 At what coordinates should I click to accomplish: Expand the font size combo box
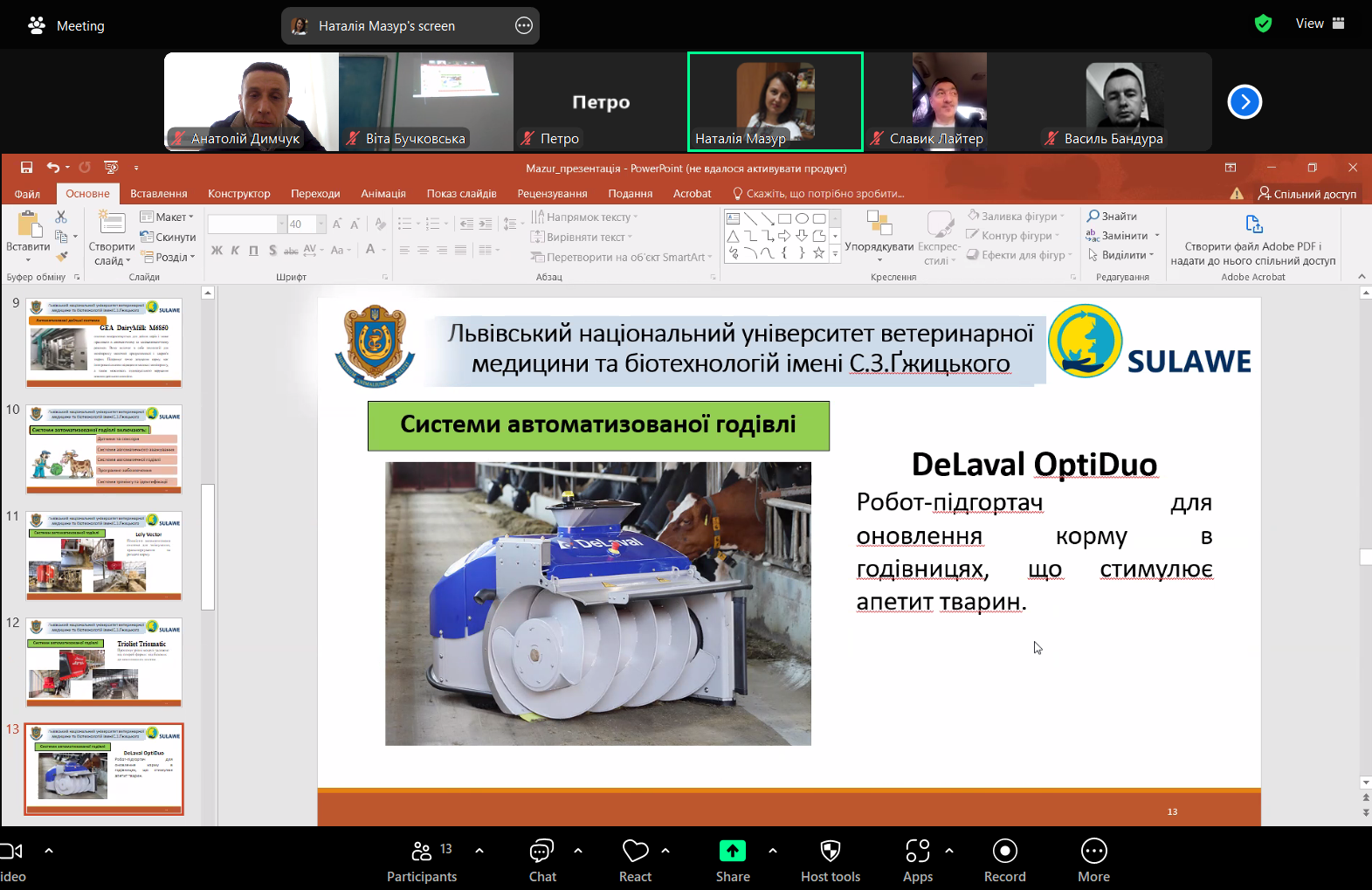pyautogui.click(x=321, y=224)
